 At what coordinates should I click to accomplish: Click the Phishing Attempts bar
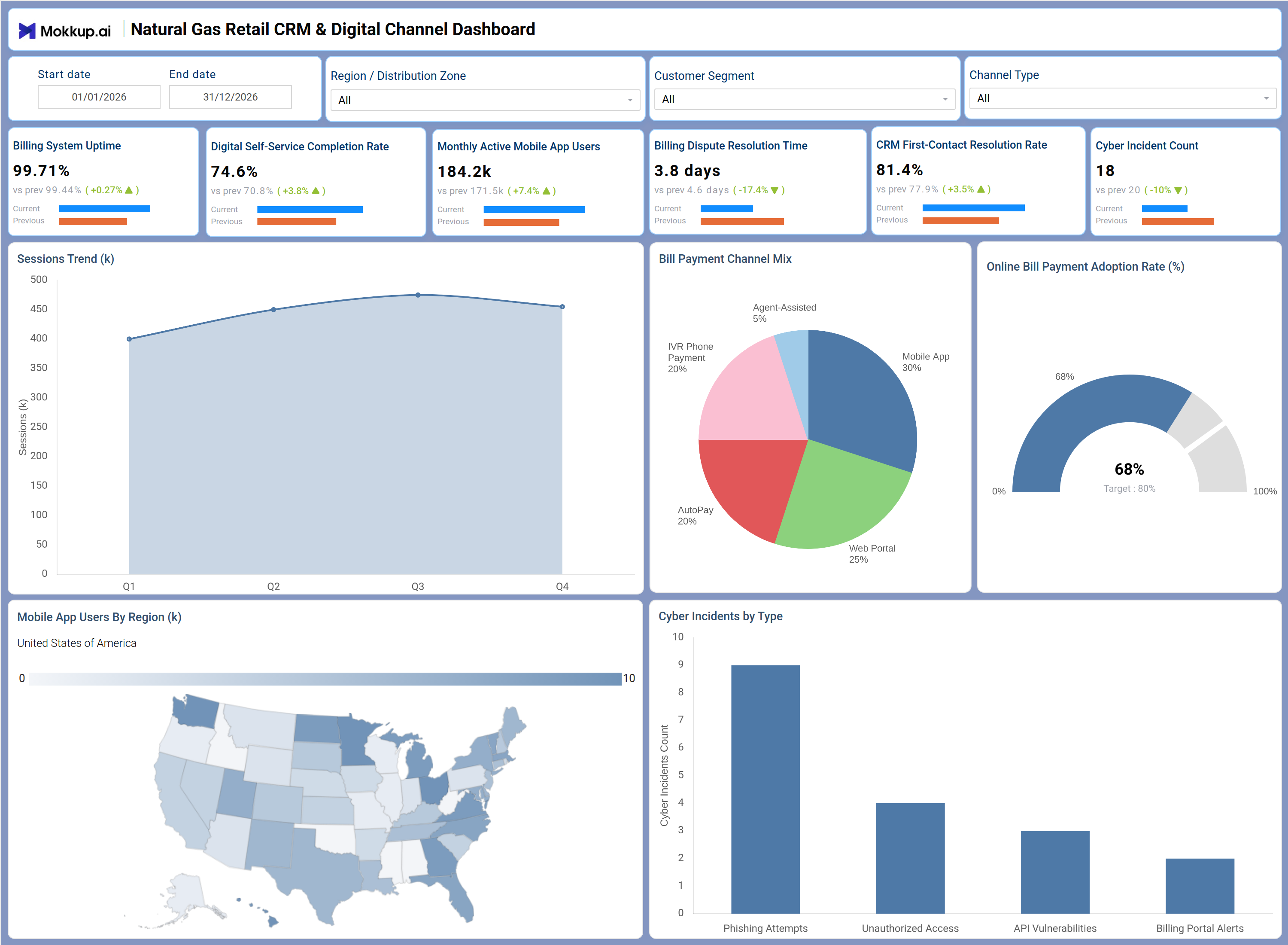pyautogui.click(x=766, y=789)
